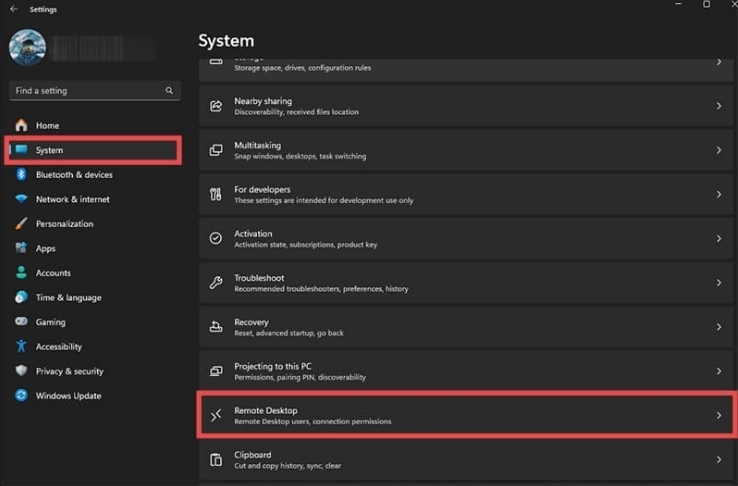The width and height of the screenshot is (738, 486).
Task: Go to Network & internet label
Action: click(73, 199)
